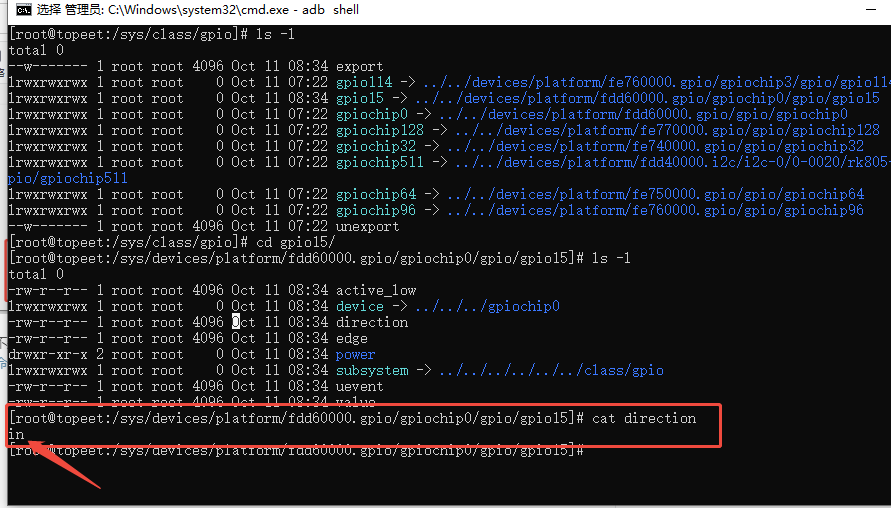The image size is (891, 508).
Task: Click the last empty prompt line ending with '#'
Action: (x=296, y=451)
